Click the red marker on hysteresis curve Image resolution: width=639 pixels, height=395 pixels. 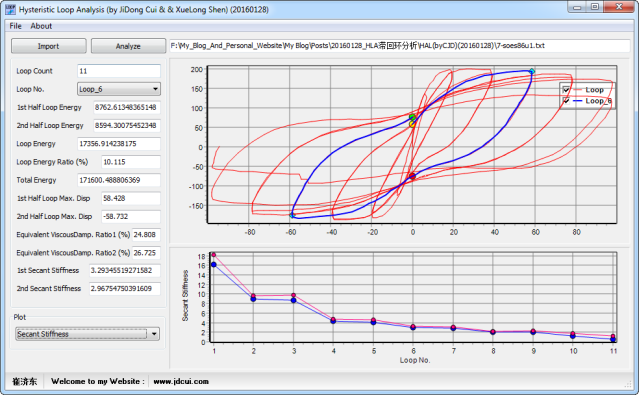[x=412, y=176]
